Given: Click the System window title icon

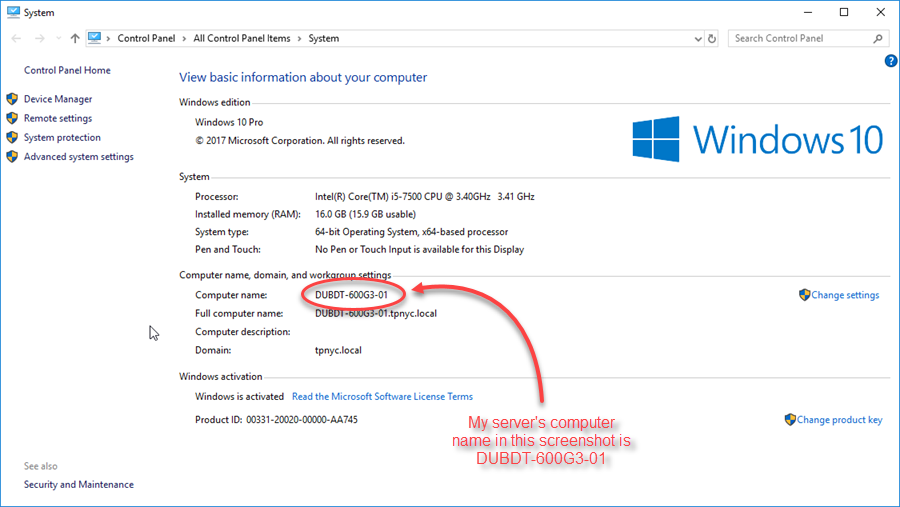Looking at the screenshot, I should point(13,12).
